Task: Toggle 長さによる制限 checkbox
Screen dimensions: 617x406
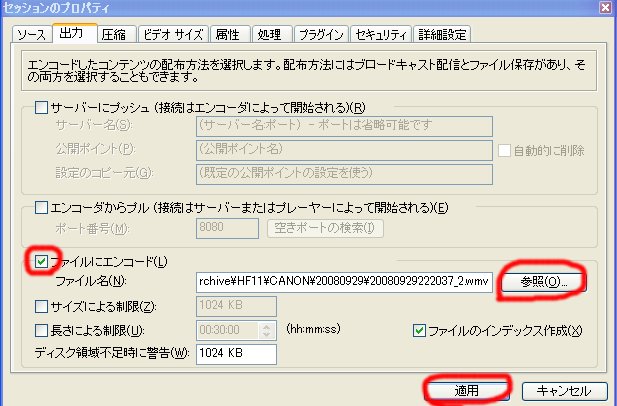Action: 41,330
